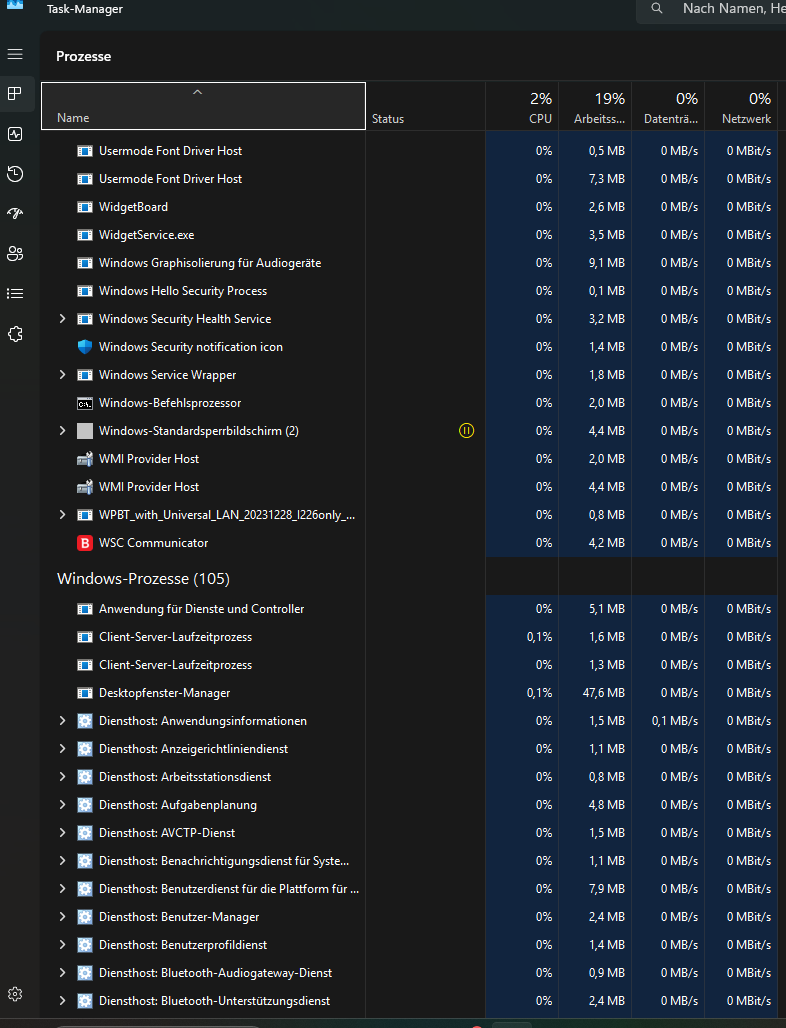Viewport: 786px width, 1028px height.
Task: Click the Windows-Prozesse (105) group header
Action: (x=143, y=579)
